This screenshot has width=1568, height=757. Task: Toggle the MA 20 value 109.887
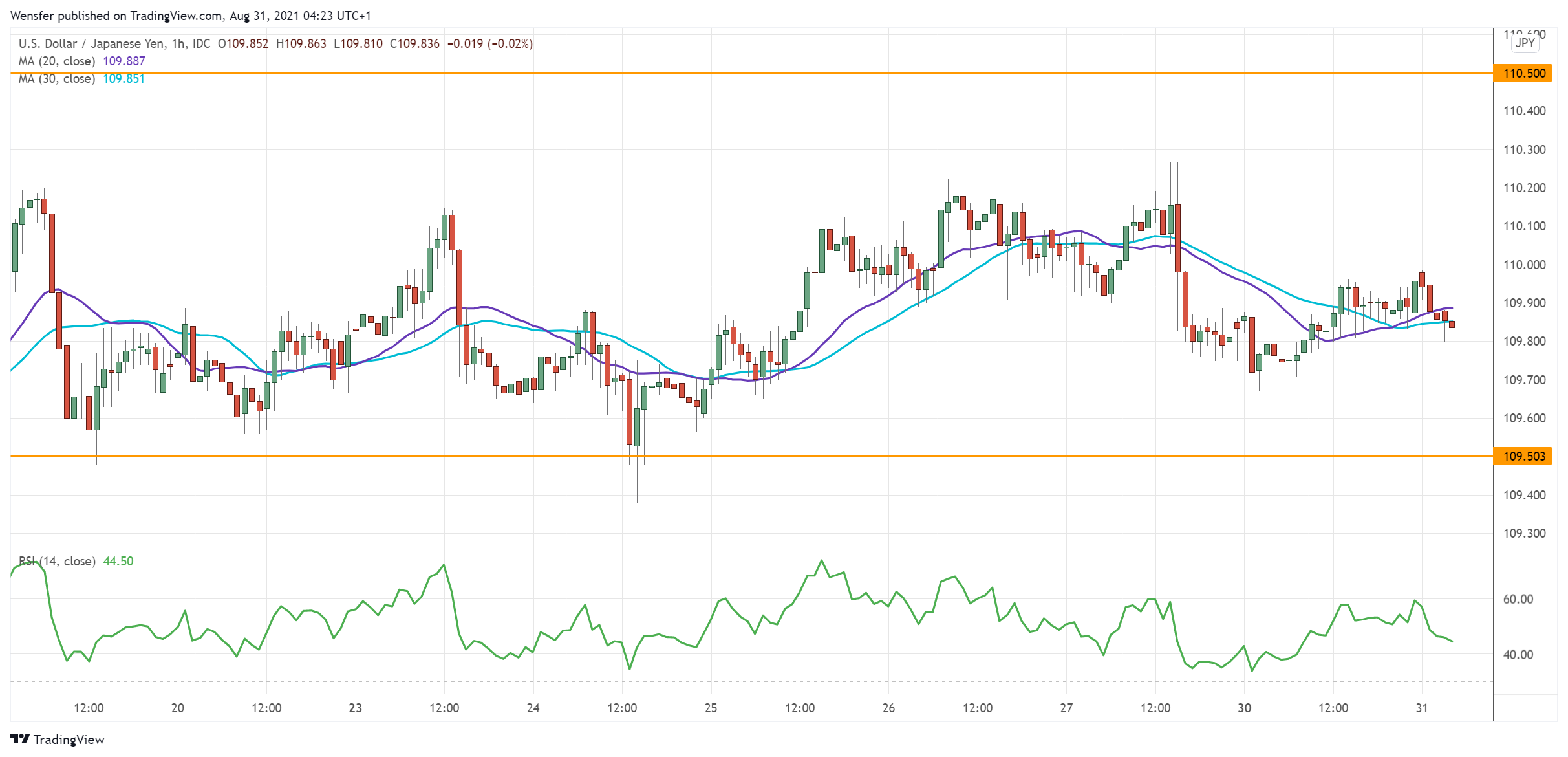tap(124, 61)
